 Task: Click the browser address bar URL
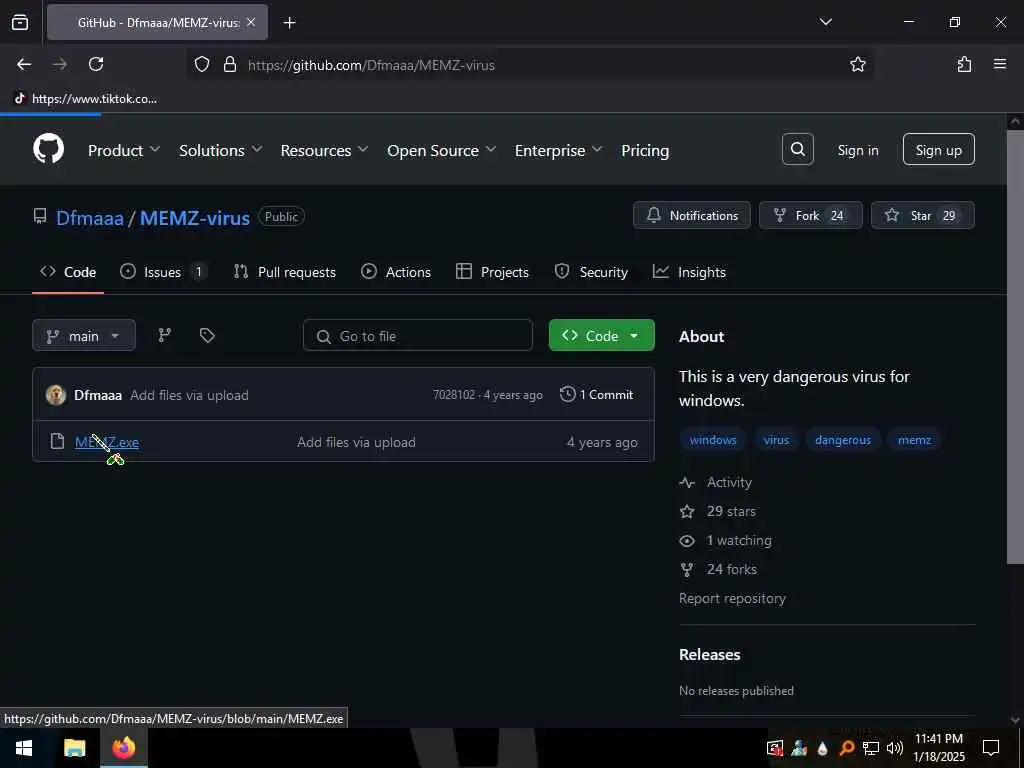pyautogui.click(x=371, y=65)
